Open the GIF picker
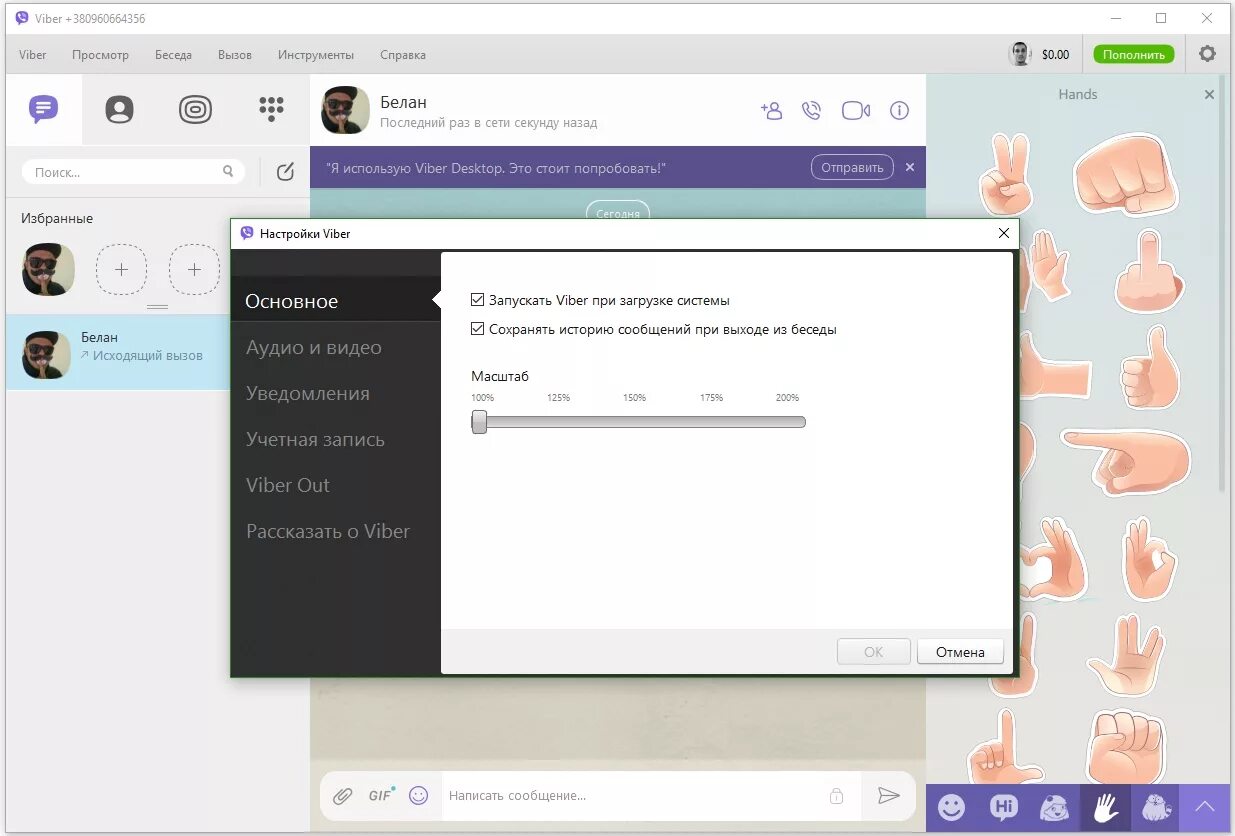The width and height of the screenshot is (1235, 836). (381, 795)
